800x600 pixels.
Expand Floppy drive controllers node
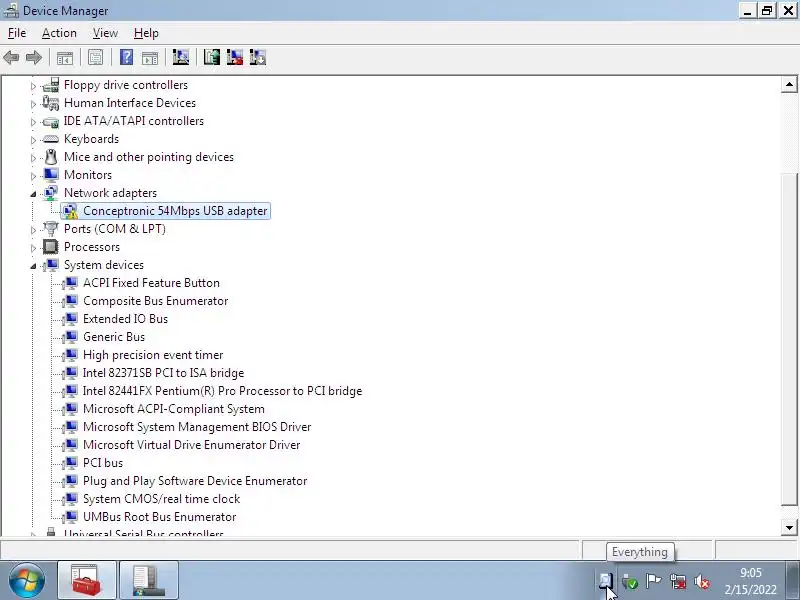tap(33, 86)
